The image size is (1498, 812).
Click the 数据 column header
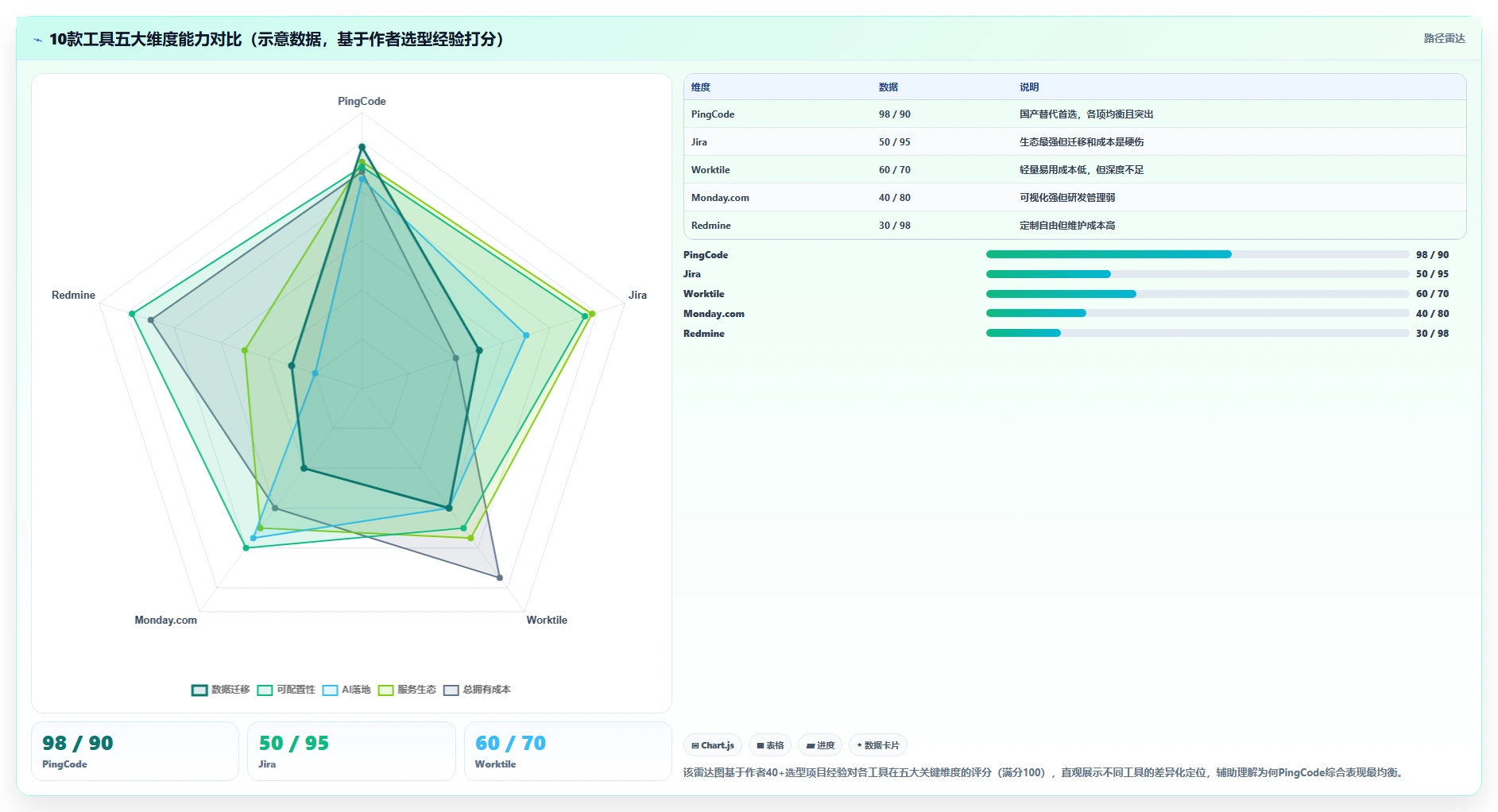(888, 87)
